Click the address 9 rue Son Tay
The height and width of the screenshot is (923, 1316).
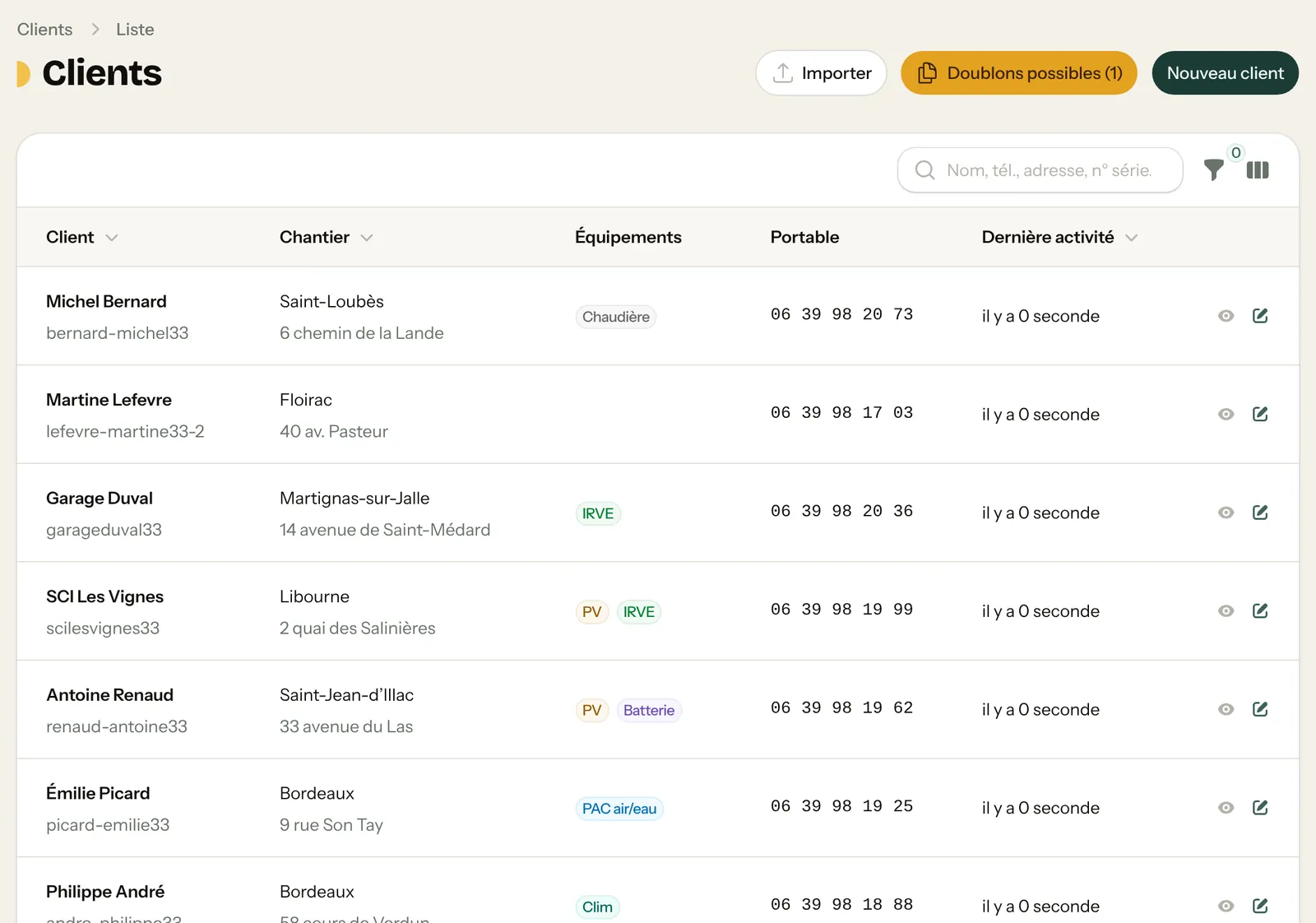pyautogui.click(x=331, y=825)
